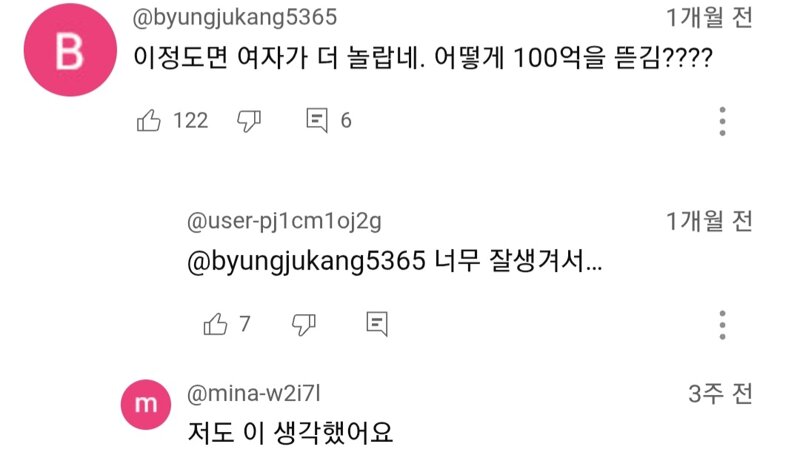The image size is (800, 455).
Task: Like the reply by @user-pj1cm1oj2g
Action: 215,324
